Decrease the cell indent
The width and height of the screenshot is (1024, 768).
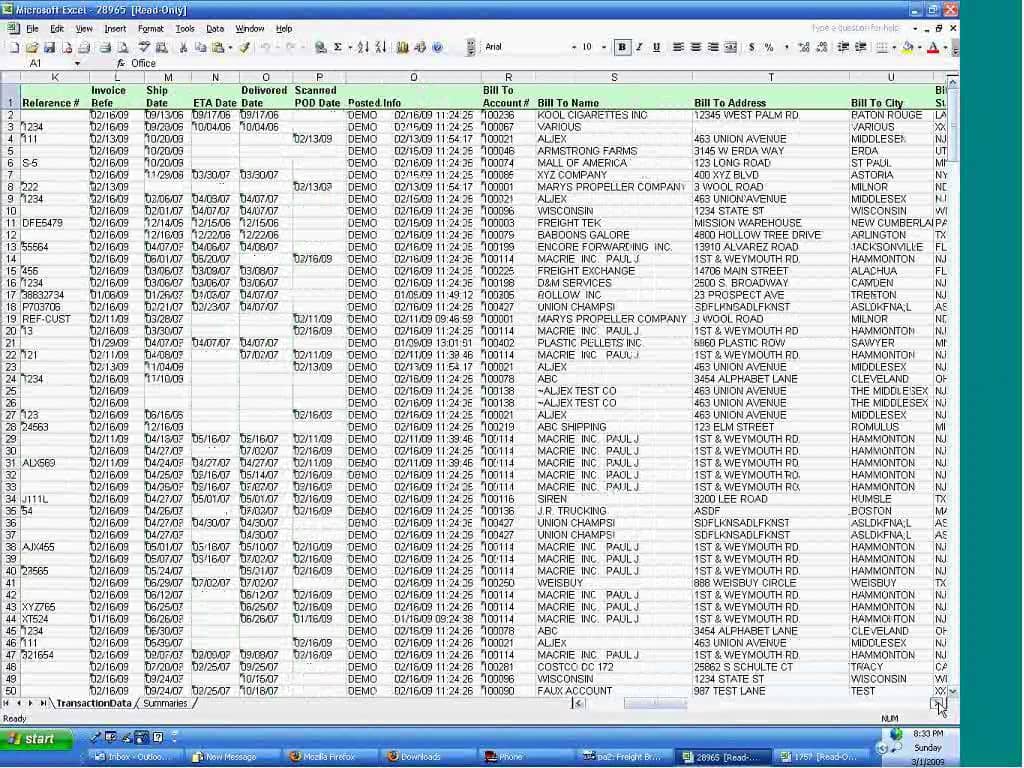(x=843, y=47)
